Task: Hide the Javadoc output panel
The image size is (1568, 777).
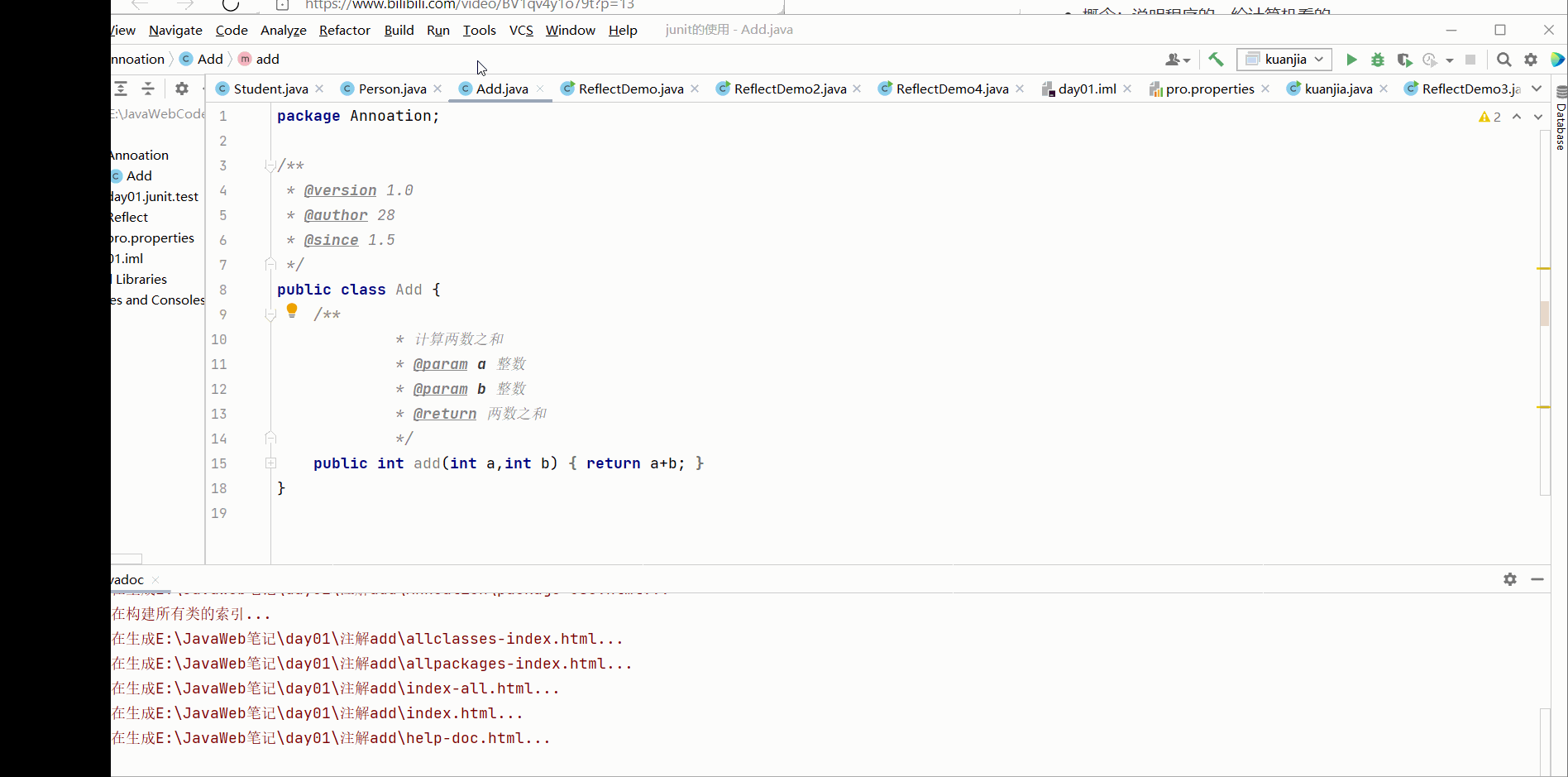Action: point(1537,579)
